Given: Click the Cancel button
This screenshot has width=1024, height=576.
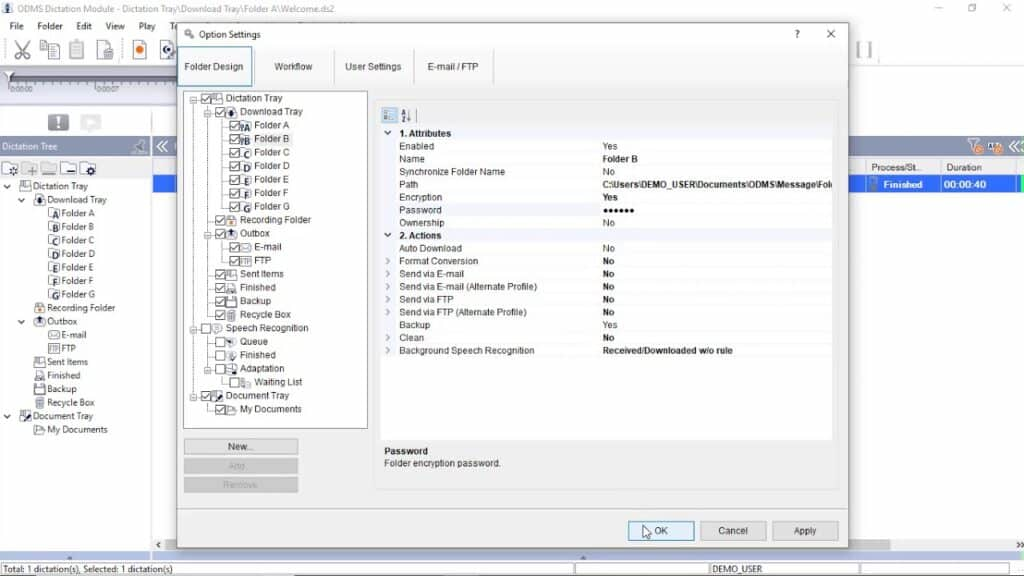Looking at the screenshot, I should [x=733, y=531].
